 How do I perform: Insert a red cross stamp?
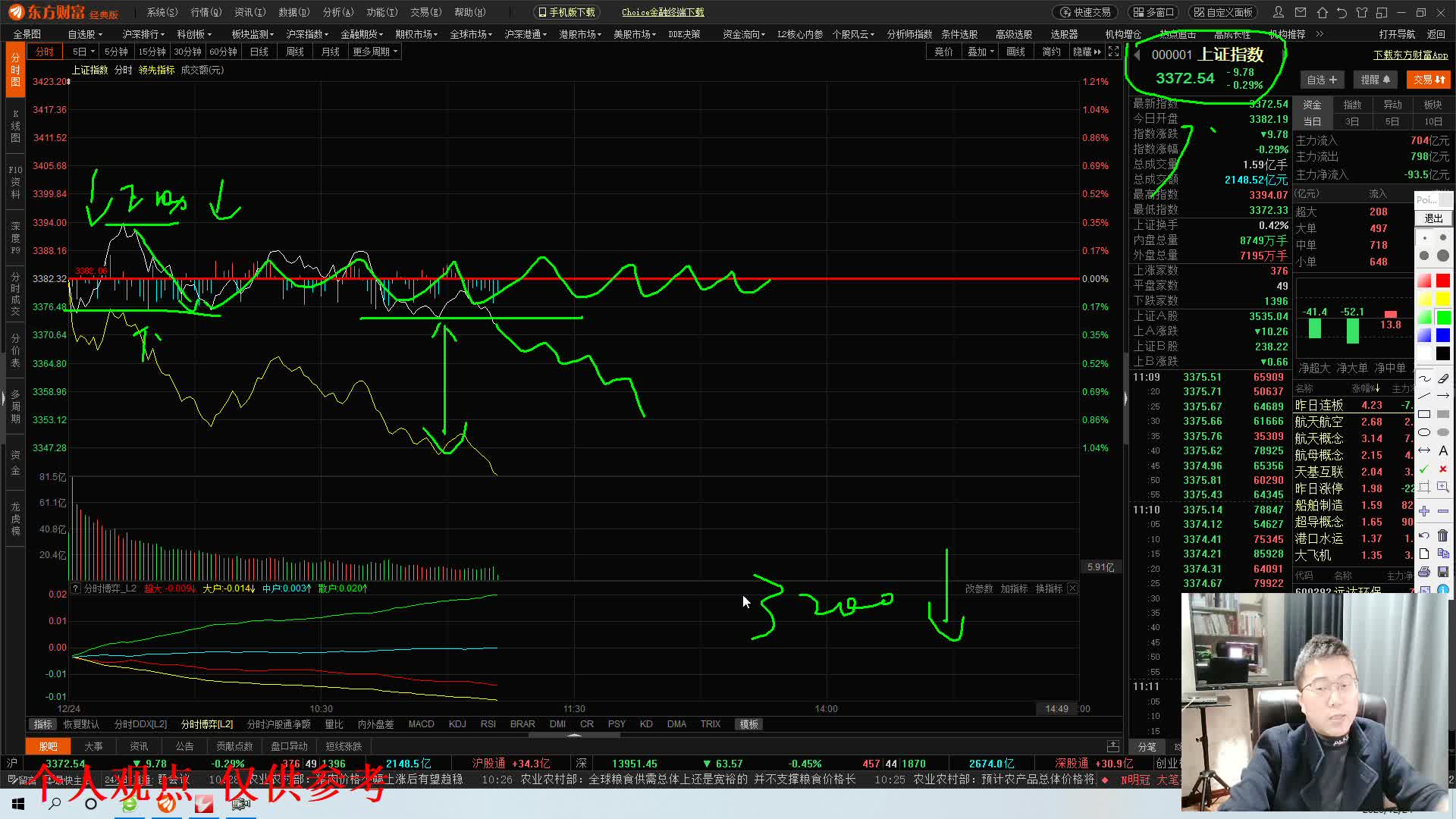(x=1443, y=469)
